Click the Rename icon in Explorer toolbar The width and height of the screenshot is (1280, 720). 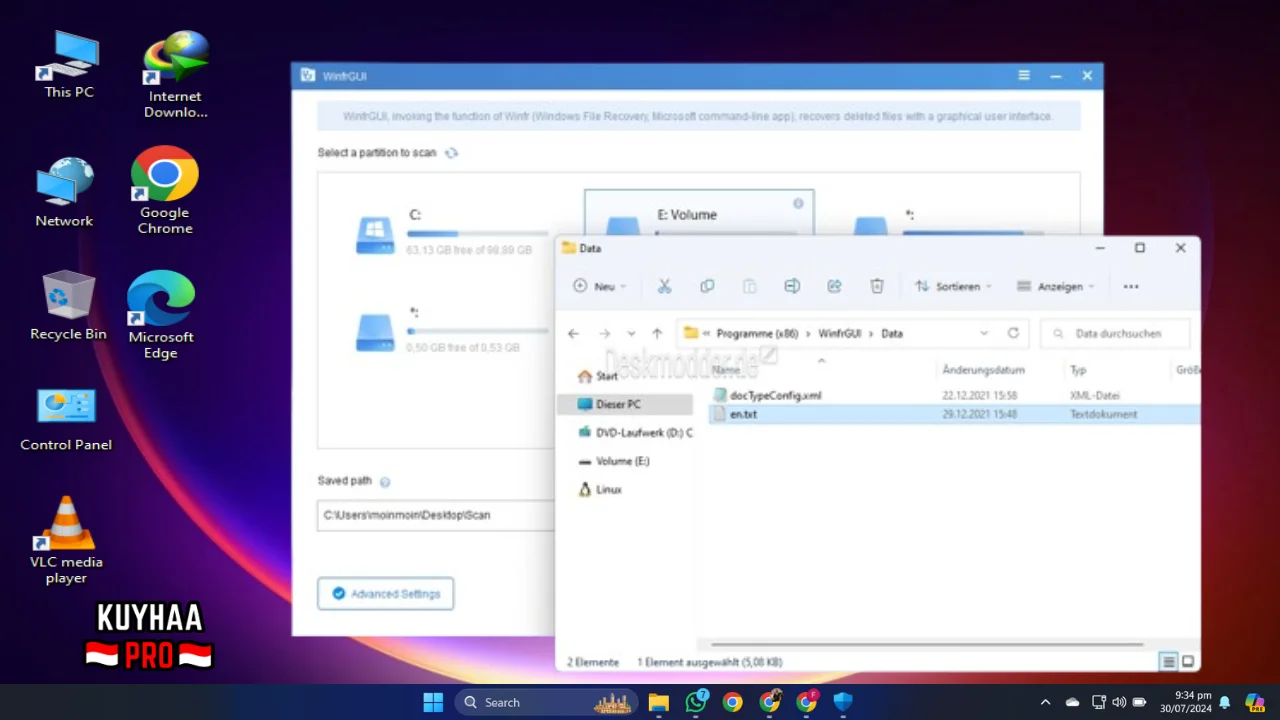[792, 286]
